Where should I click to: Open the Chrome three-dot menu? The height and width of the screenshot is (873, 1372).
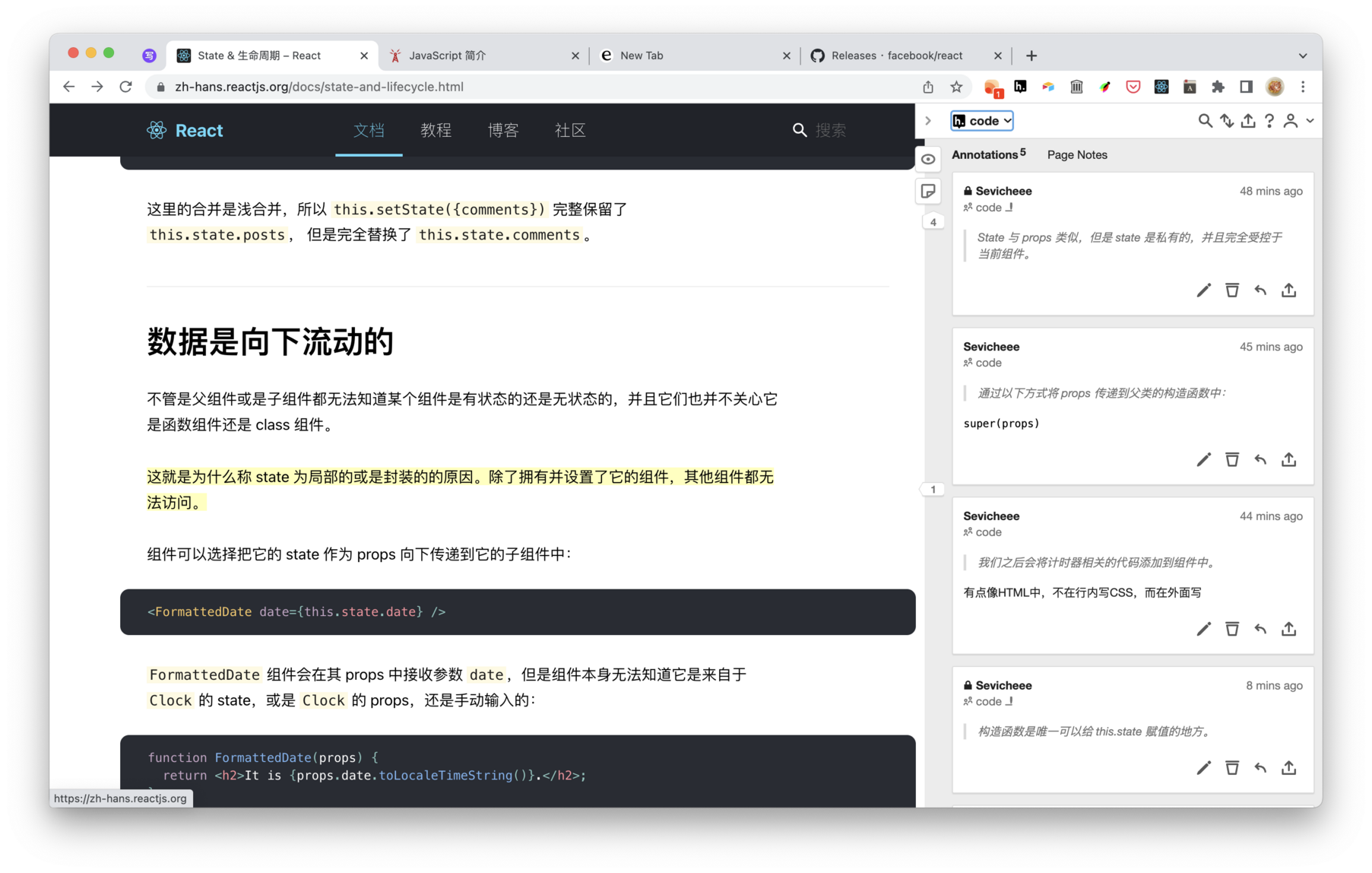[x=1303, y=87]
